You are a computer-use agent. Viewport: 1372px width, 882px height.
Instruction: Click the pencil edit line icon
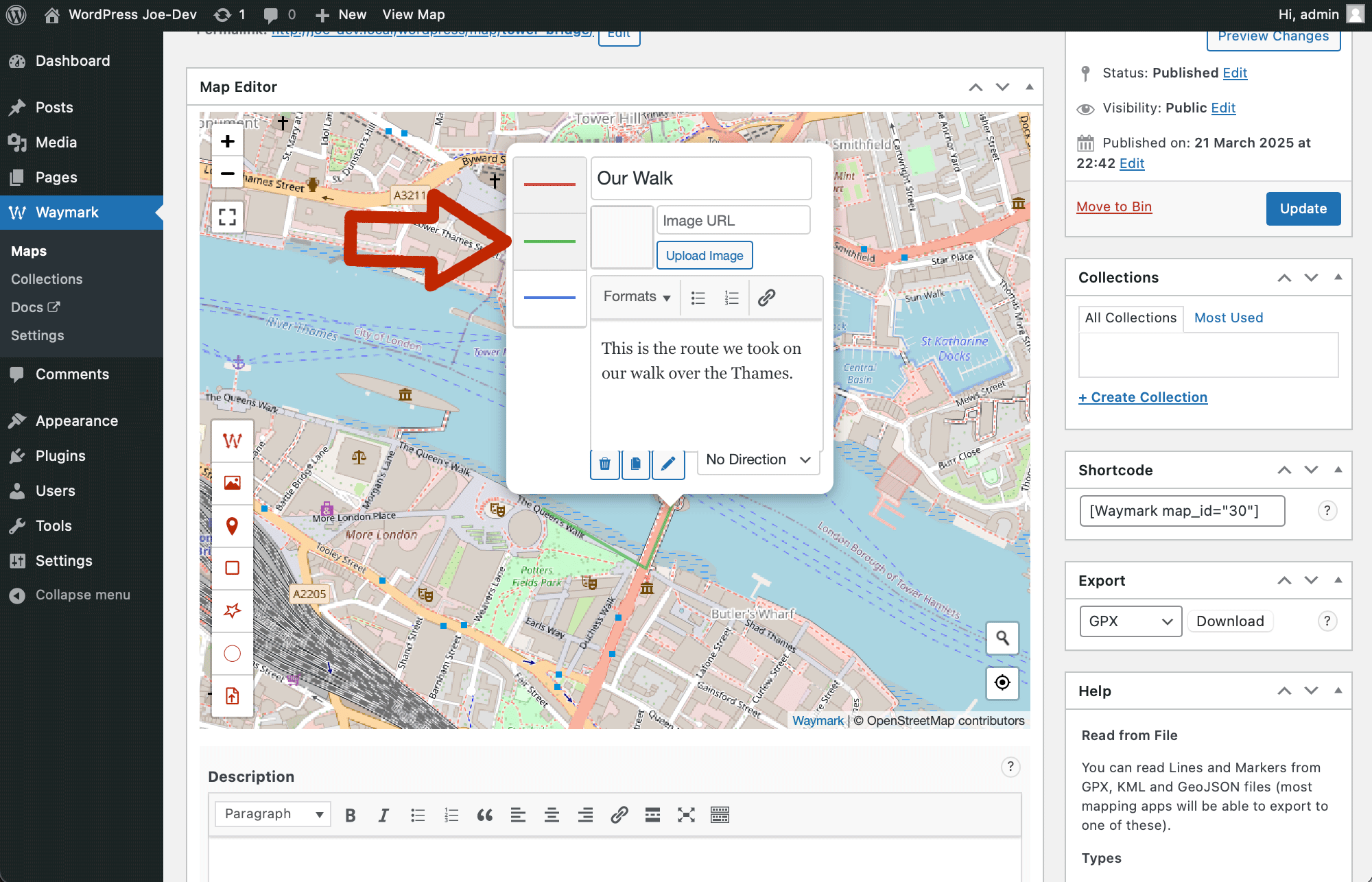coord(667,464)
